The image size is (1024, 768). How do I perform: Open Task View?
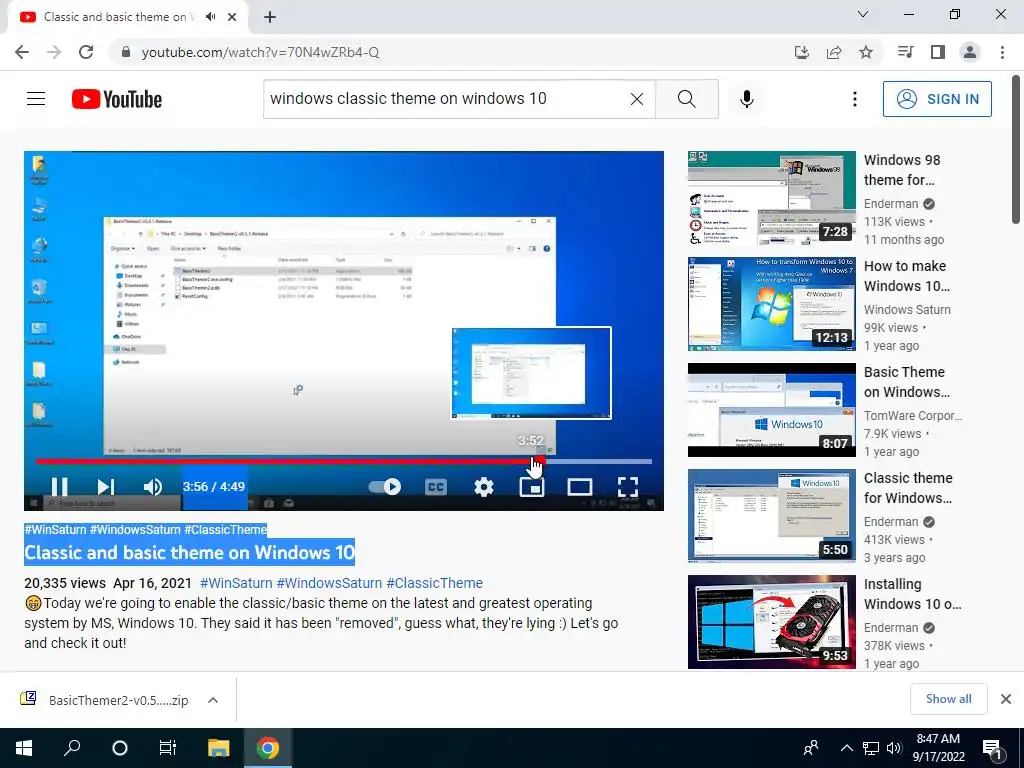168,748
